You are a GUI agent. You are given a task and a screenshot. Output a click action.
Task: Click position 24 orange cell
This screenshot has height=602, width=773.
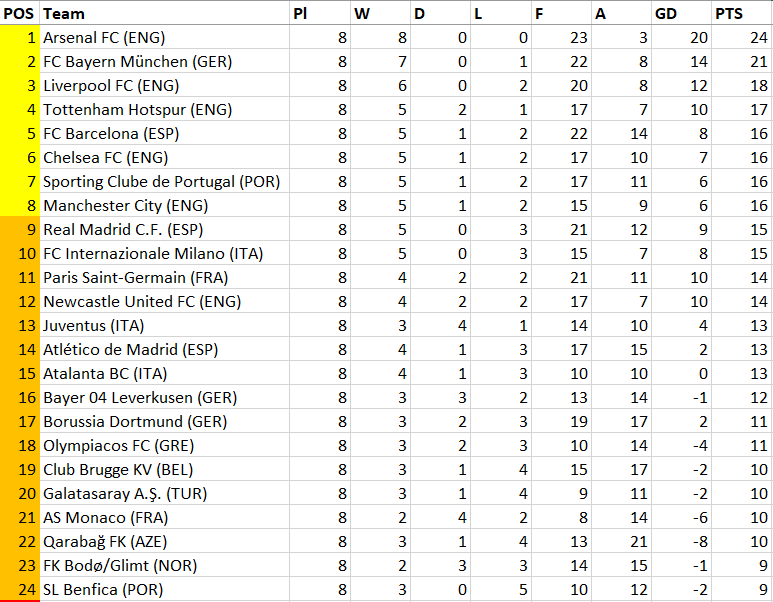(20, 590)
